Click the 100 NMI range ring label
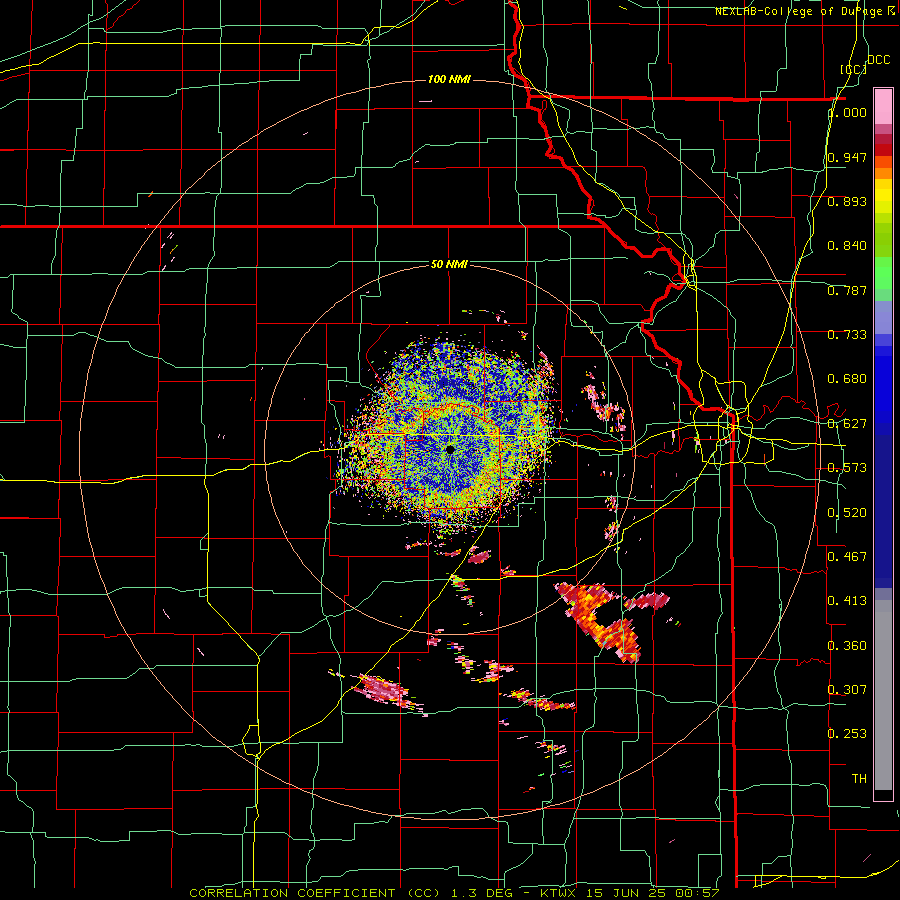The width and height of the screenshot is (900, 900). pyautogui.click(x=449, y=79)
